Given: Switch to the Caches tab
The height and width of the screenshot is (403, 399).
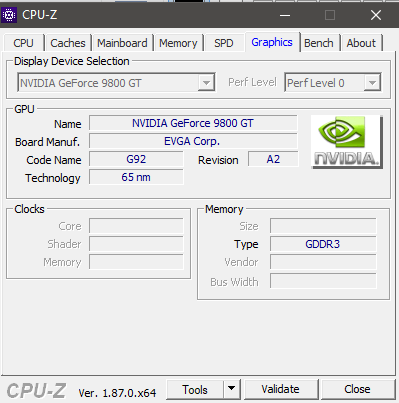Looking at the screenshot, I should (68, 43).
